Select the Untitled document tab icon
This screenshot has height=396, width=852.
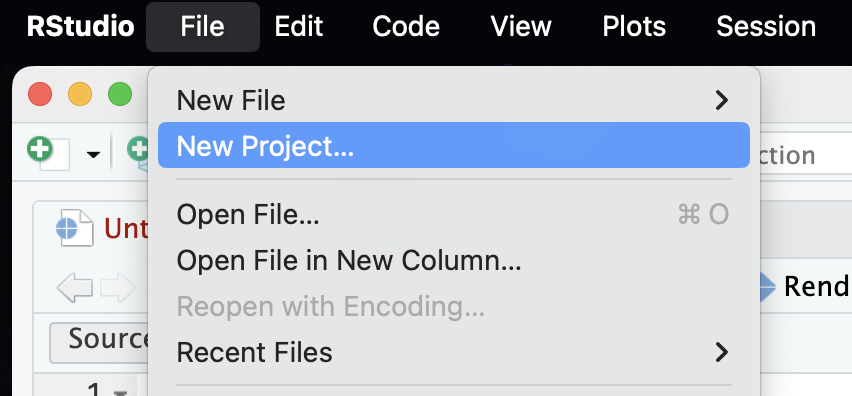point(74,228)
